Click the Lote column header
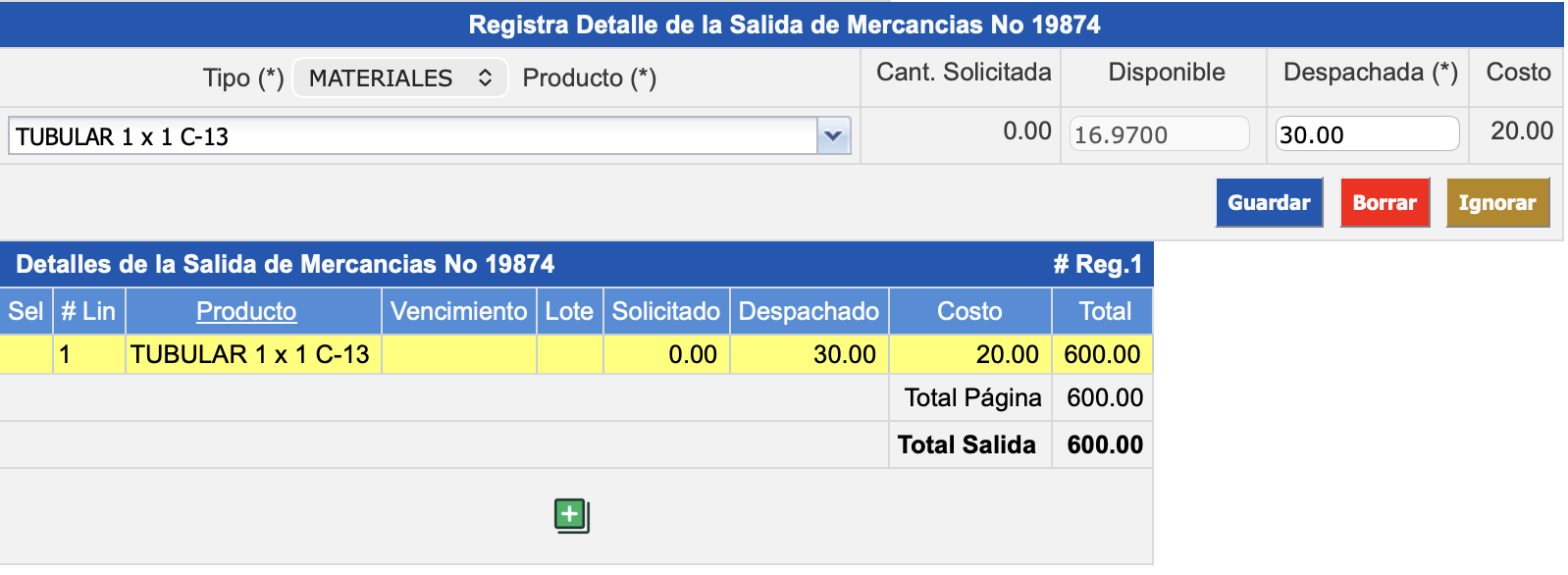1568x575 pixels. [569, 311]
